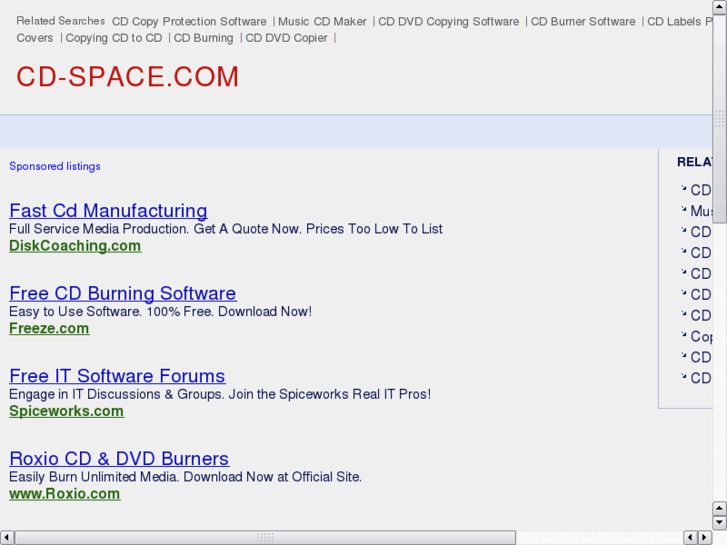Click text 'Engage in IT Discussions & Groups'
727x545 pixels.
(117, 394)
